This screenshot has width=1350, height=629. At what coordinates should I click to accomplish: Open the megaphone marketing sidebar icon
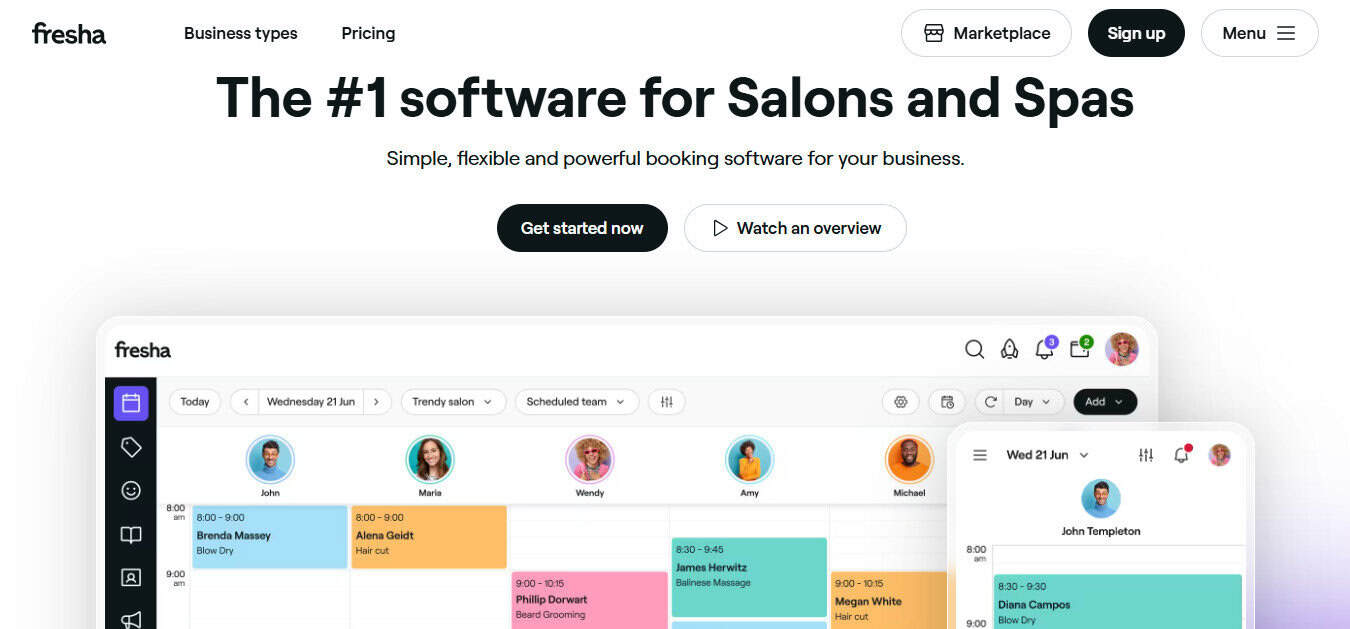pyautogui.click(x=131, y=620)
